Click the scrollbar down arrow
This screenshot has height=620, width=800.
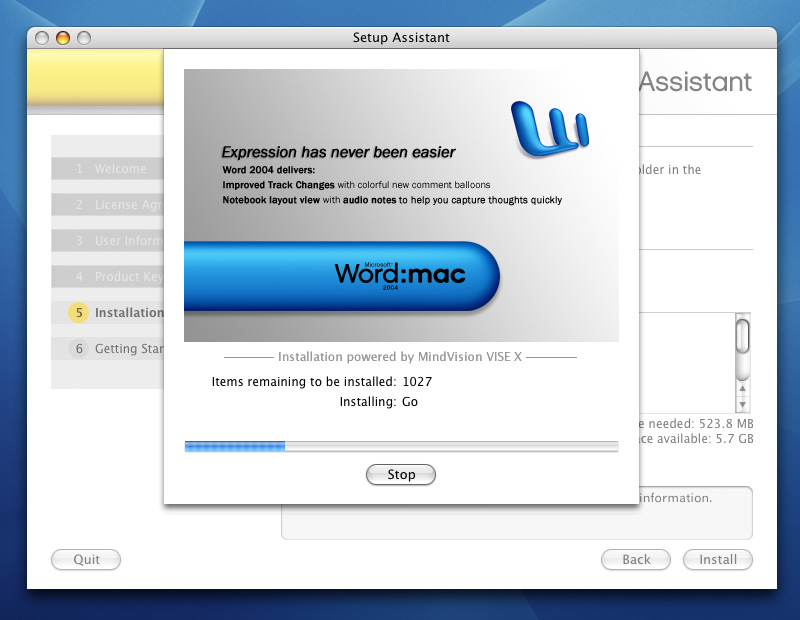point(742,405)
